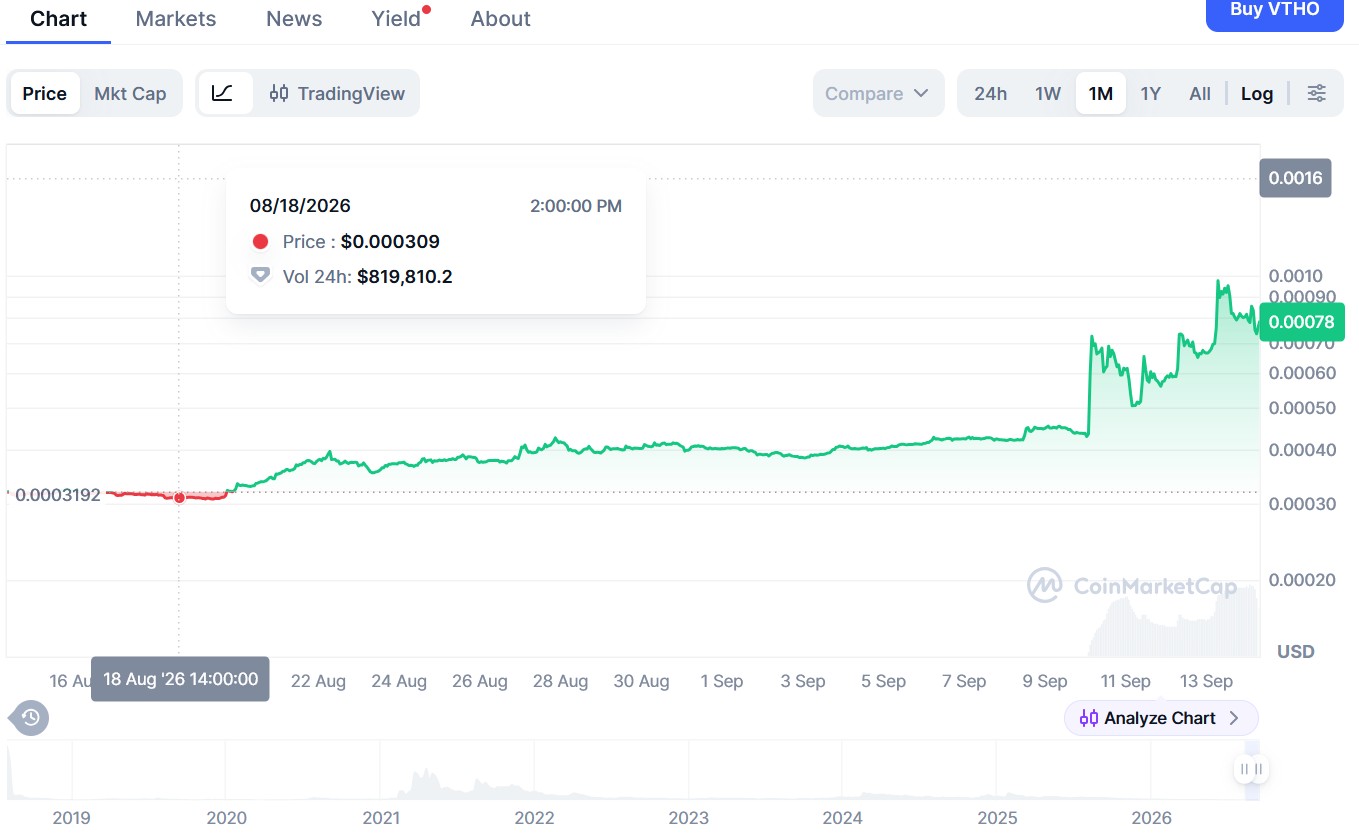Open chart settings sliders icon

[1317, 93]
